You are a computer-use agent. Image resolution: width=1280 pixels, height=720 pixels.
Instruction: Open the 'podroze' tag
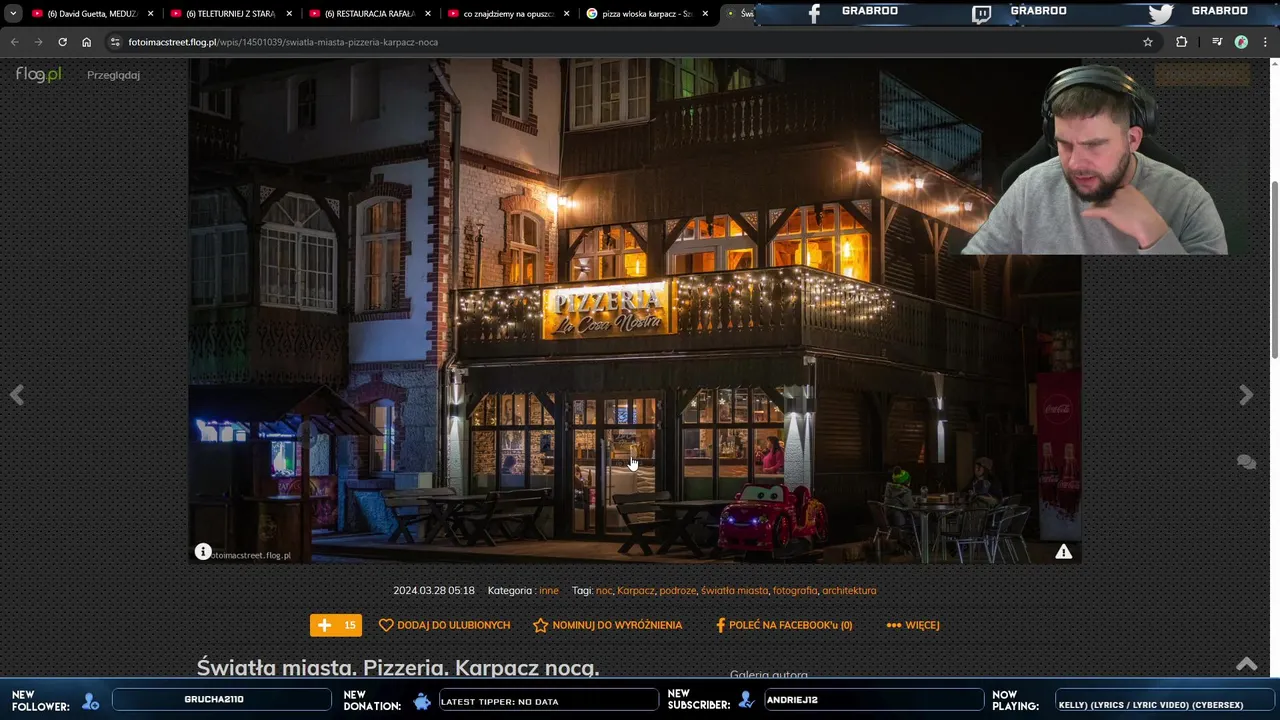[x=677, y=591]
